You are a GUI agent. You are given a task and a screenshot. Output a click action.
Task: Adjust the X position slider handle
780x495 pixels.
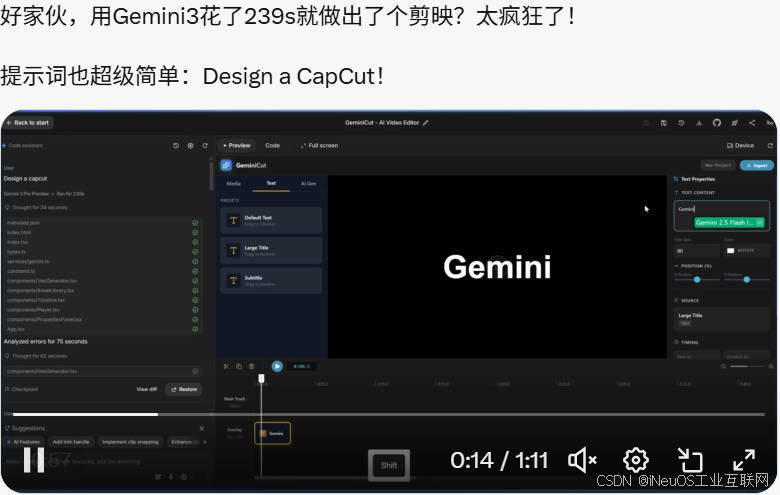(697, 280)
